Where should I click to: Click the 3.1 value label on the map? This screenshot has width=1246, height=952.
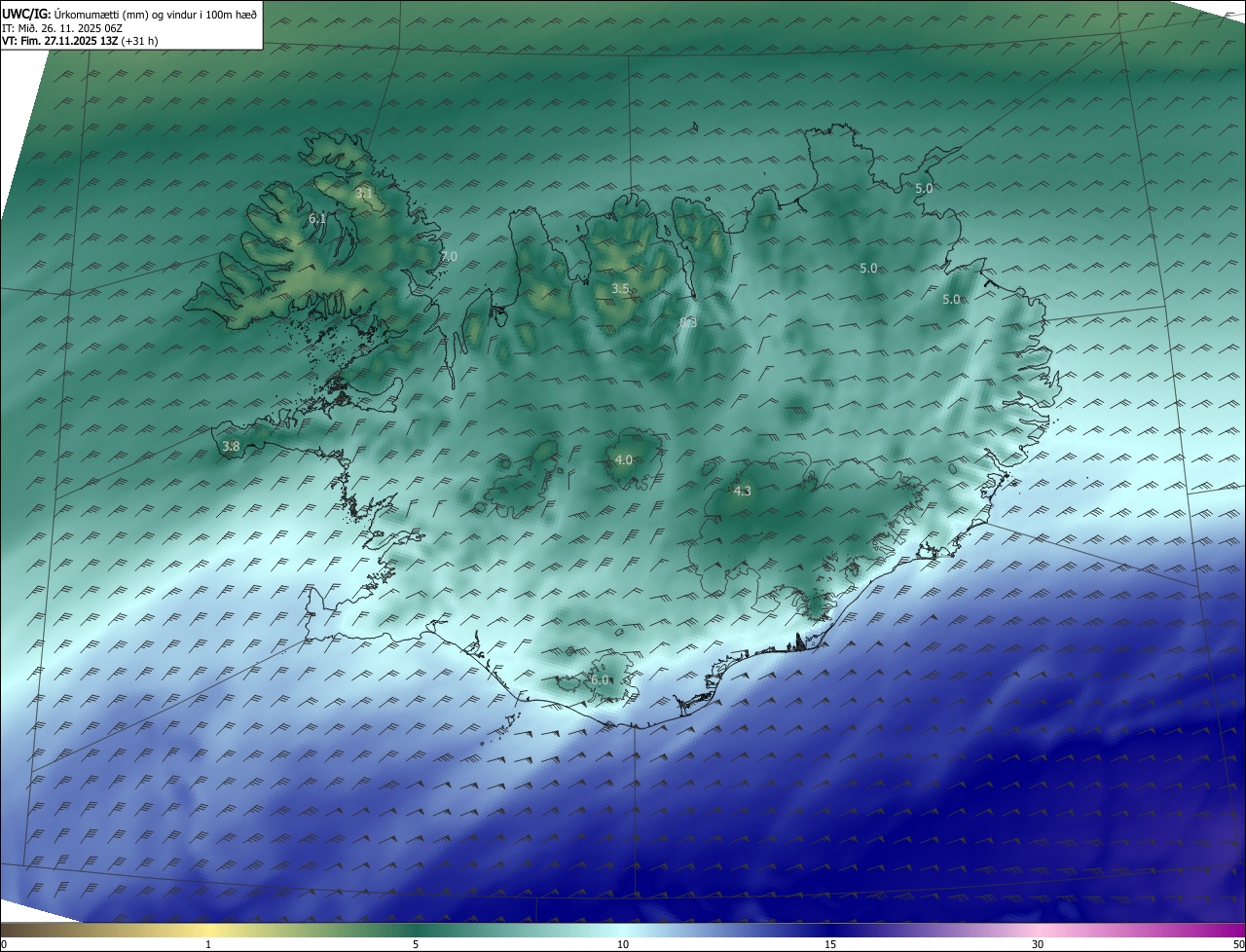364,194
